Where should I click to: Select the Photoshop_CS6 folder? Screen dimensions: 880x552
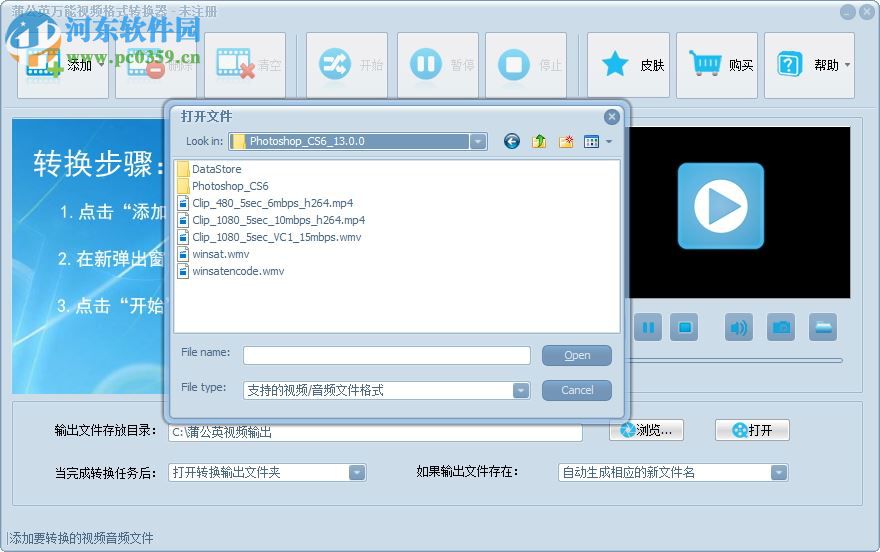point(222,186)
